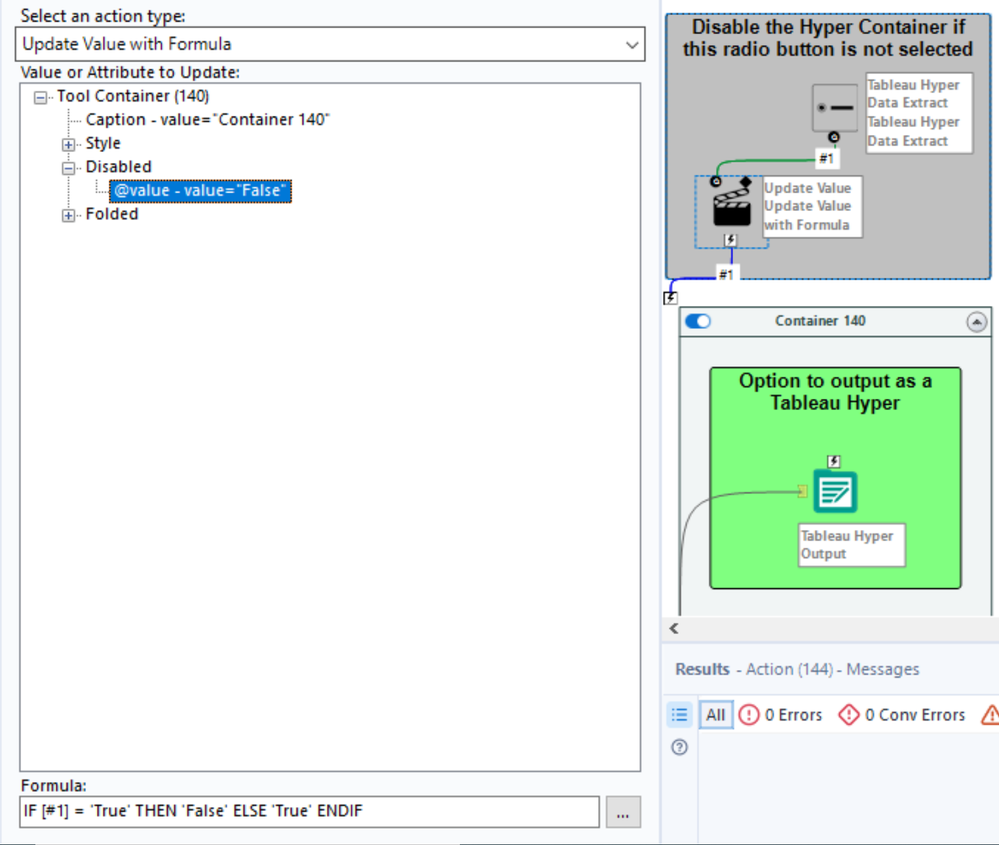Filter results by 0 Conv Errors

(x=902, y=715)
